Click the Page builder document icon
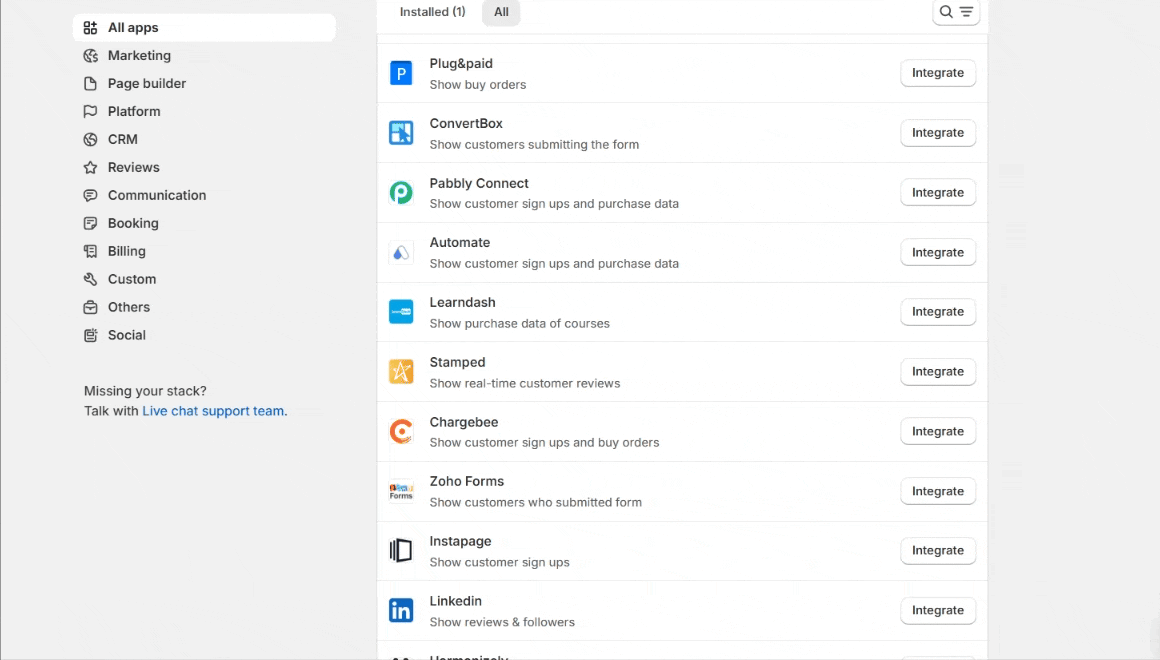The width and height of the screenshot is (1160, 660). point(90,84)
